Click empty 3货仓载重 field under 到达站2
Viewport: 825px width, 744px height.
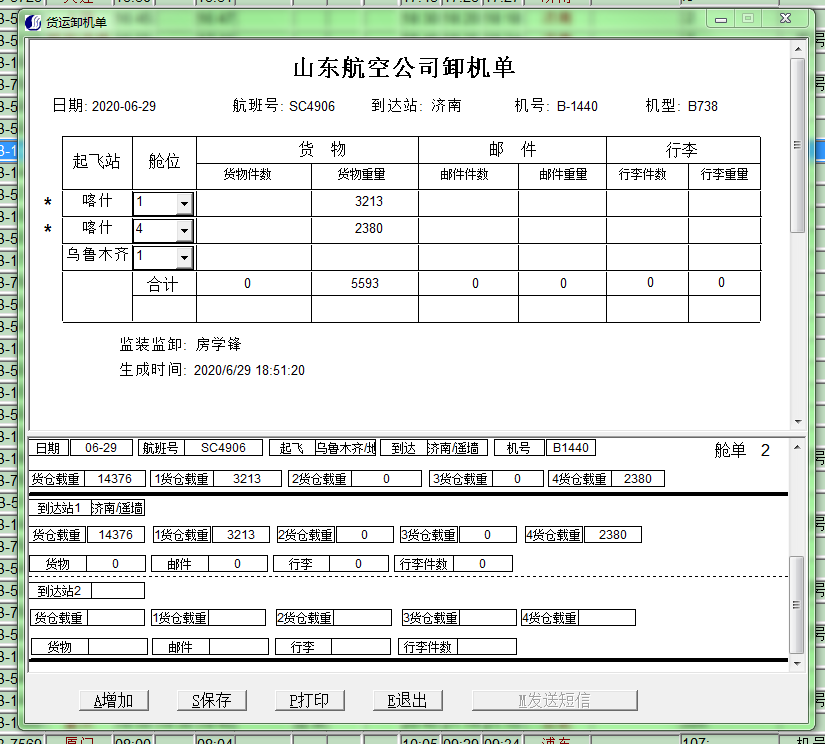click(x=487, y=617)
